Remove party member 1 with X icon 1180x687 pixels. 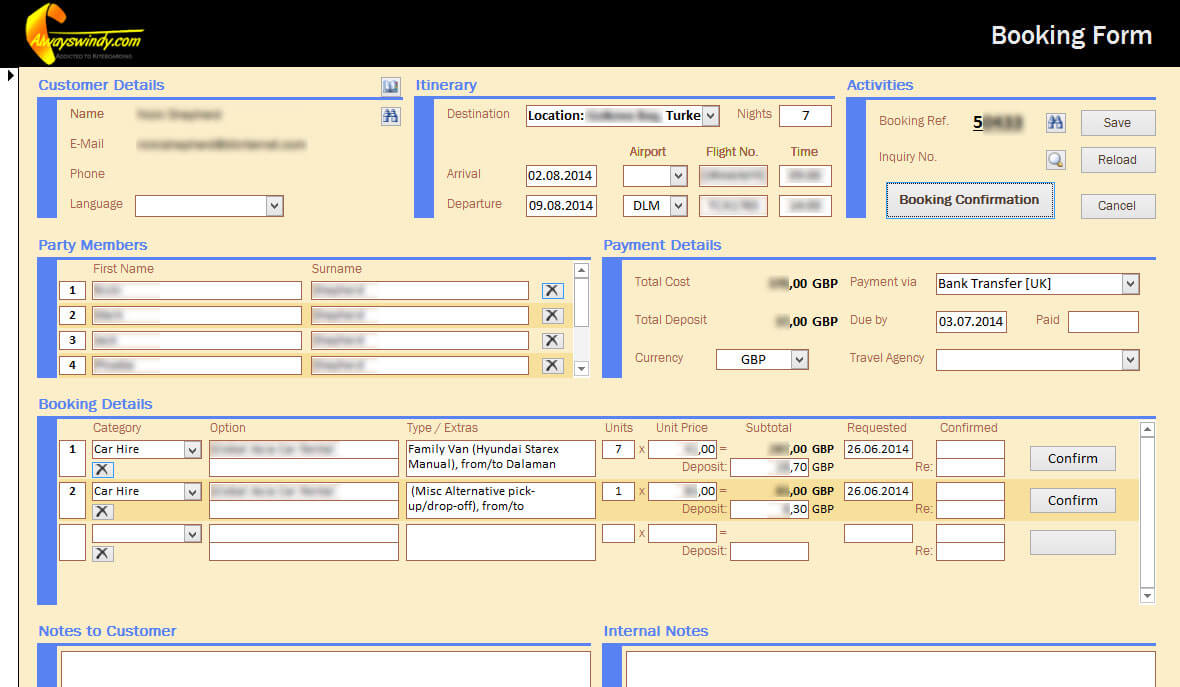552,290
